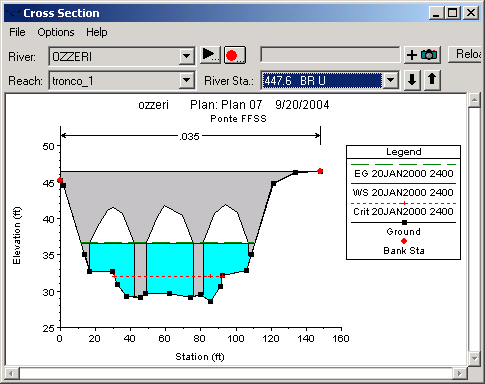Screen dimensions: 485x384
Task: Open the Options menu
Action: tap(56, 32)
